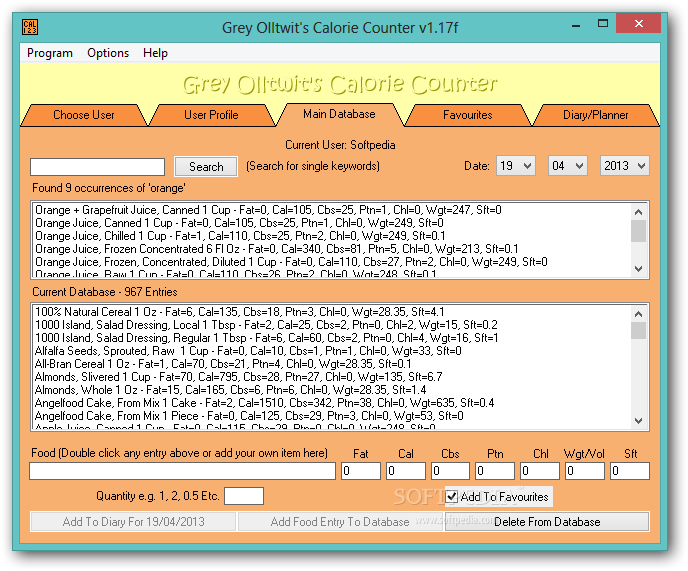Screen dimensions: 688x571
Task: Open the Options menu
Action: [108, 53]
